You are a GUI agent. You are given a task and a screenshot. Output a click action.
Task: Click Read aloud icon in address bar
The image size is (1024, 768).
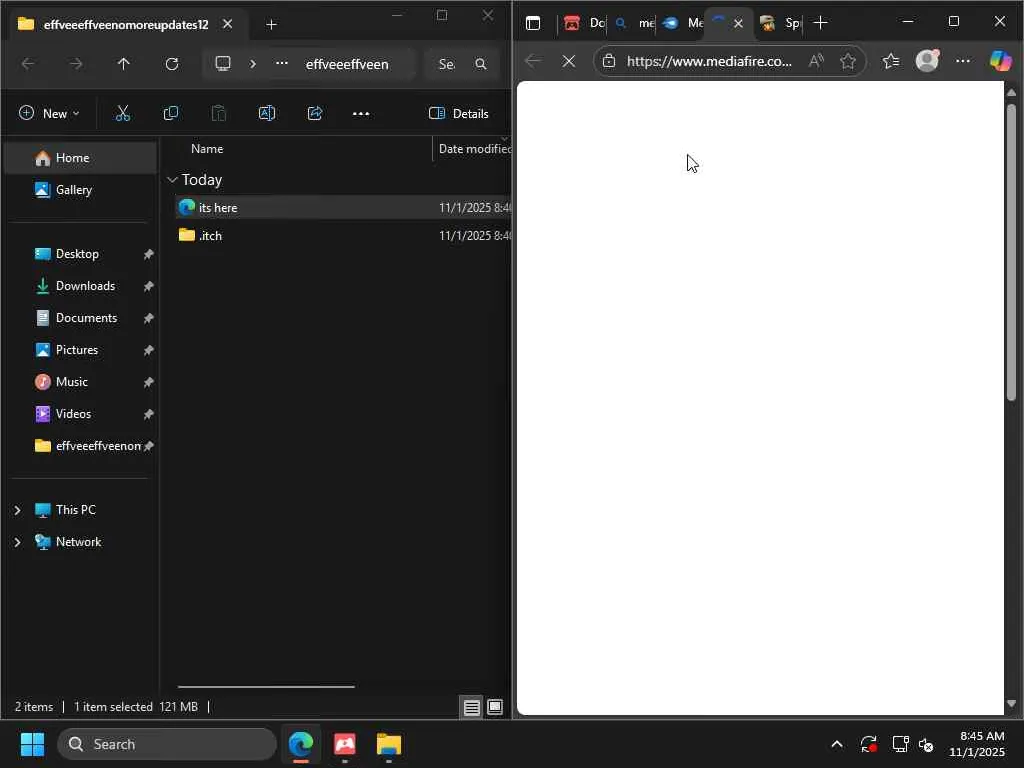(x=816, y=61)
